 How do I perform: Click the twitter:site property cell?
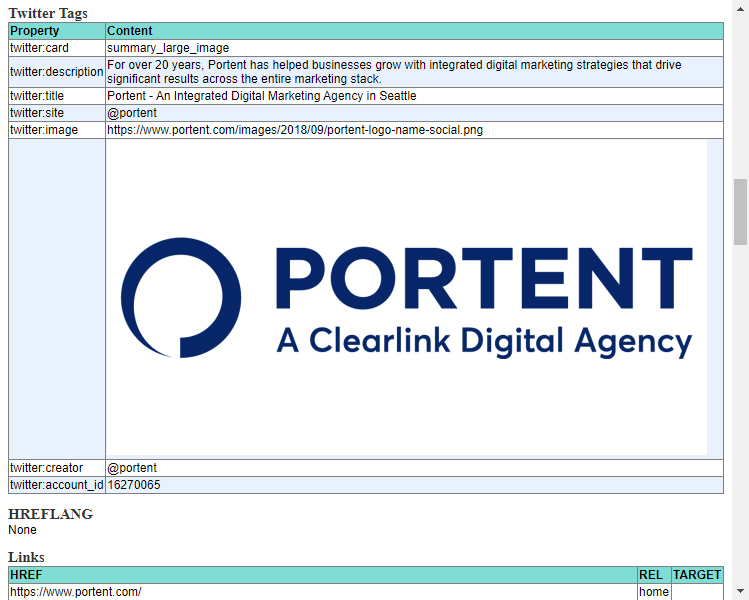point(57,113)
